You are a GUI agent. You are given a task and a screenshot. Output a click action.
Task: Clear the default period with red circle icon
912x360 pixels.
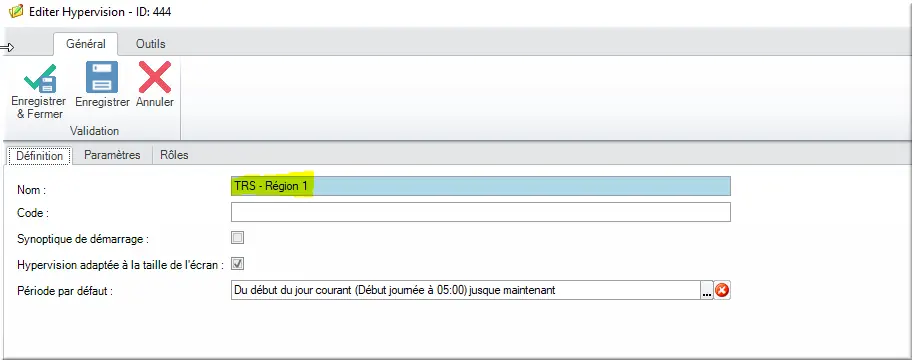tap(722, 290)
